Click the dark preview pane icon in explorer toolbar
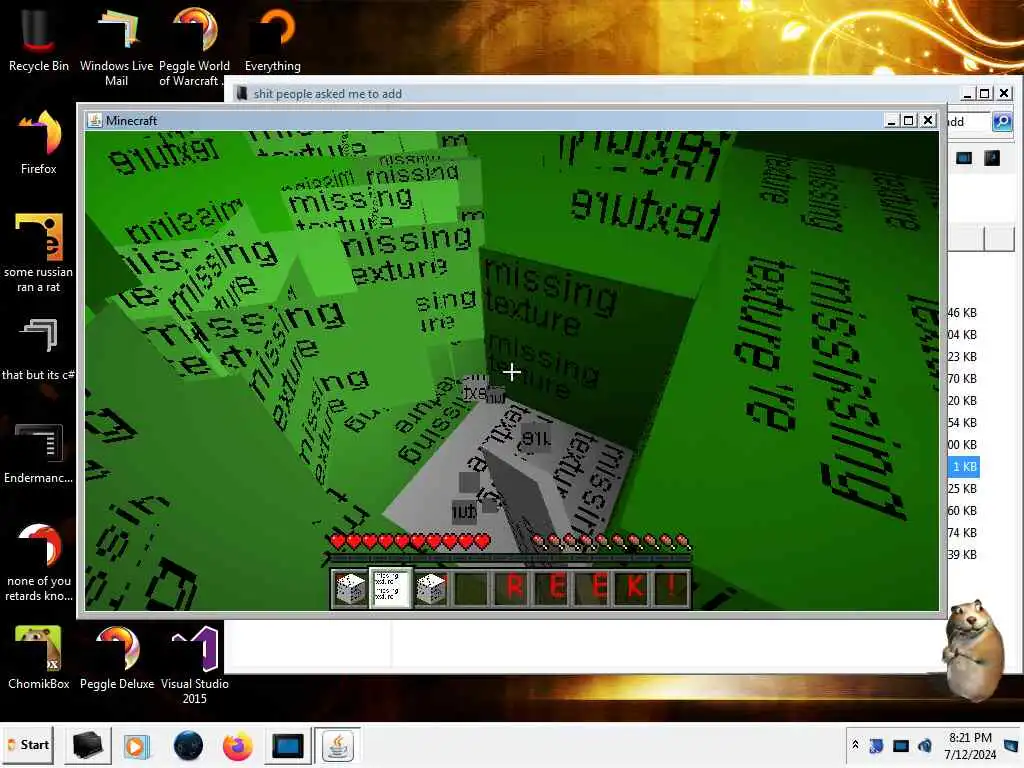Screen dimensions: 1024x768 point(992,158)
